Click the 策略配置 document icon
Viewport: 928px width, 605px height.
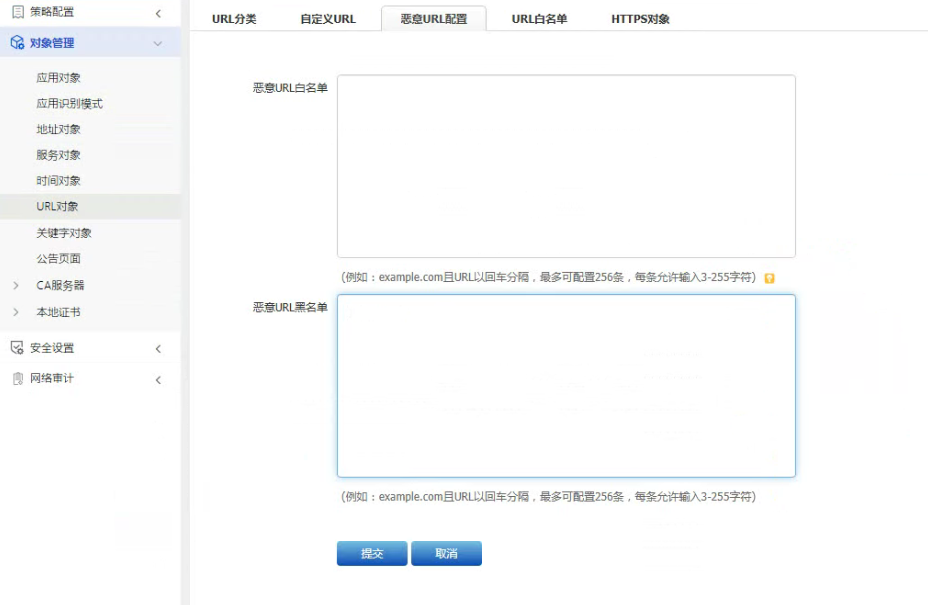[x=17, y=12]
